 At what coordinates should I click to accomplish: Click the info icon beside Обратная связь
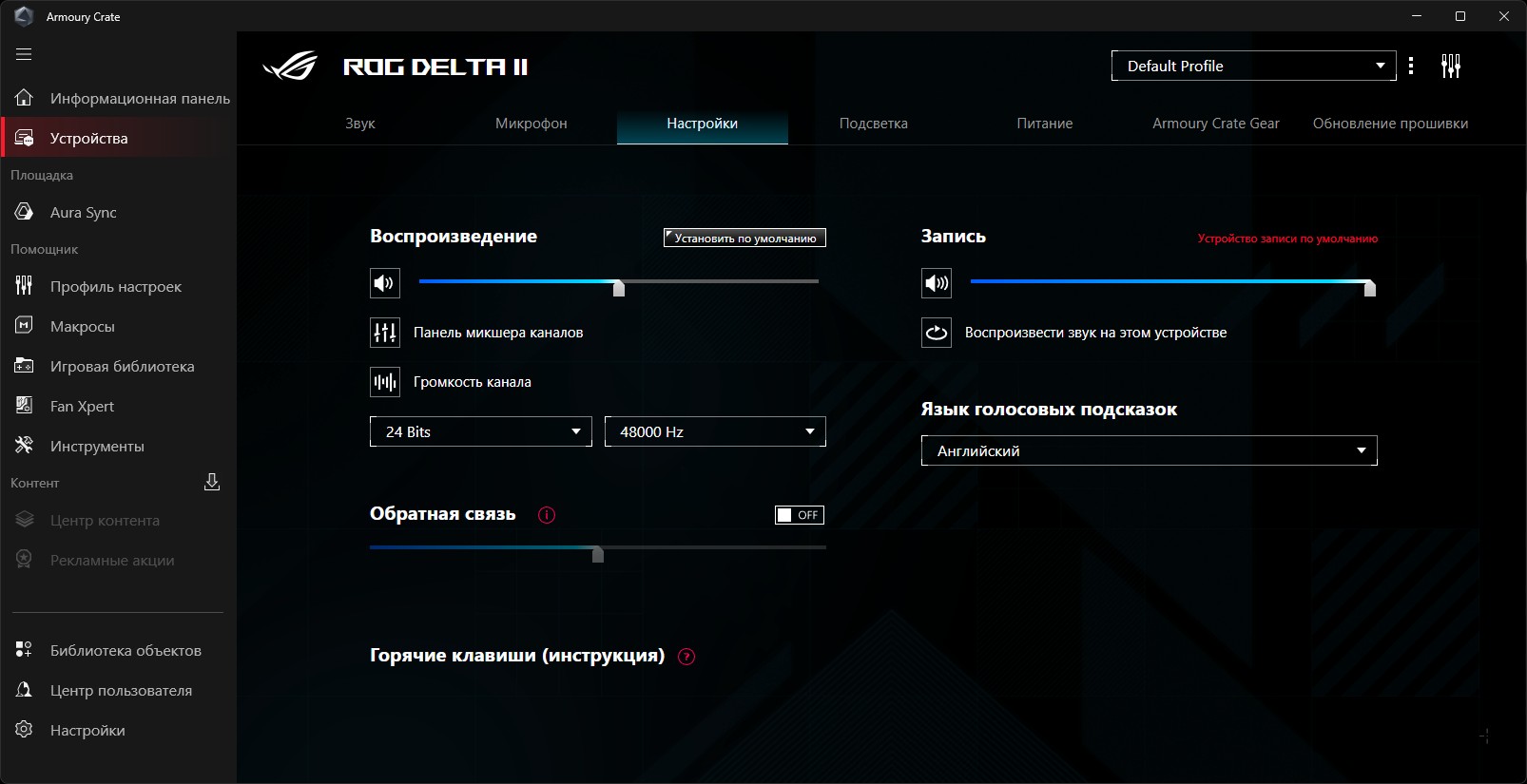tap(547, 515)
